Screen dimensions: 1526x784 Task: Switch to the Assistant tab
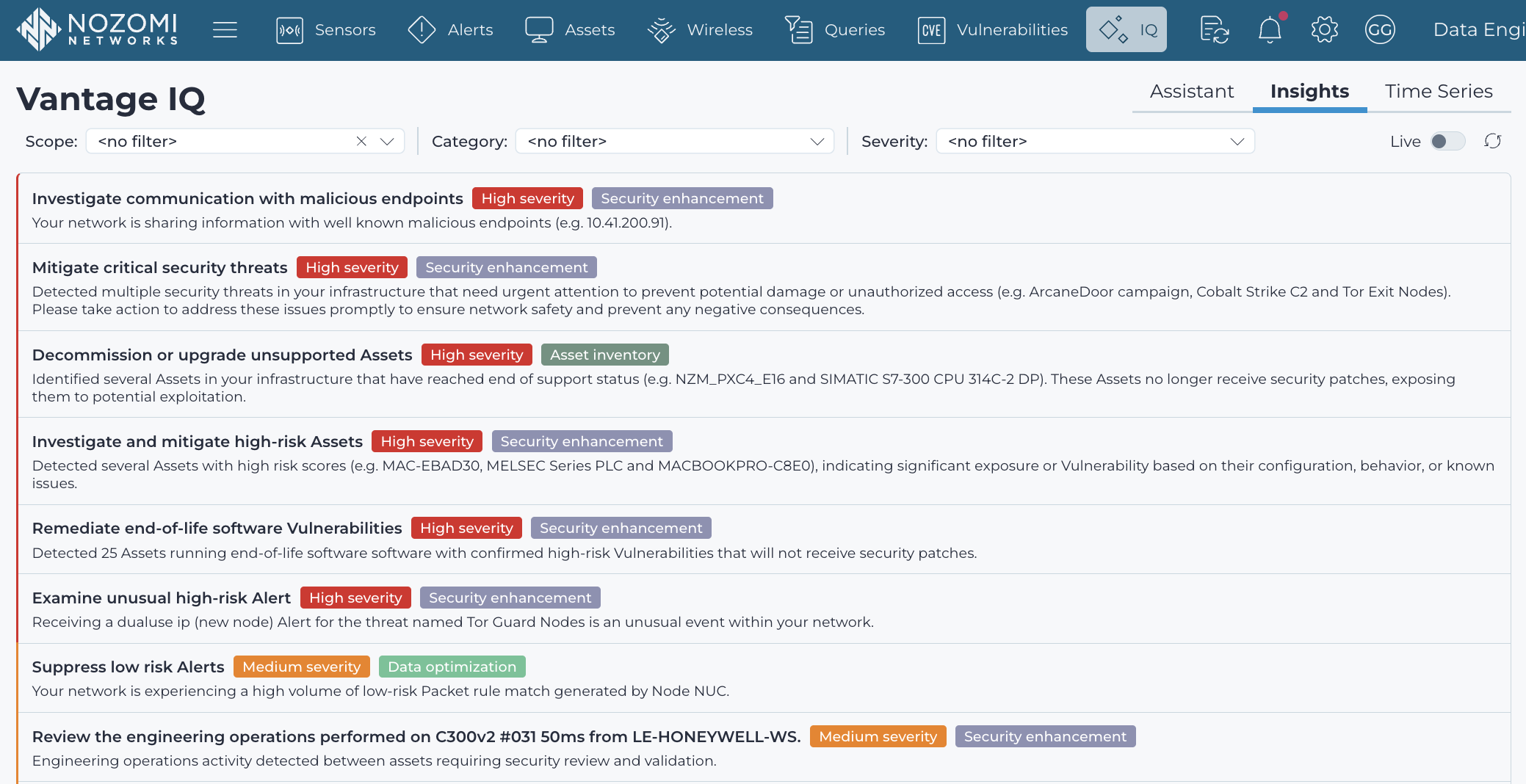click(x=1192, y=92)
